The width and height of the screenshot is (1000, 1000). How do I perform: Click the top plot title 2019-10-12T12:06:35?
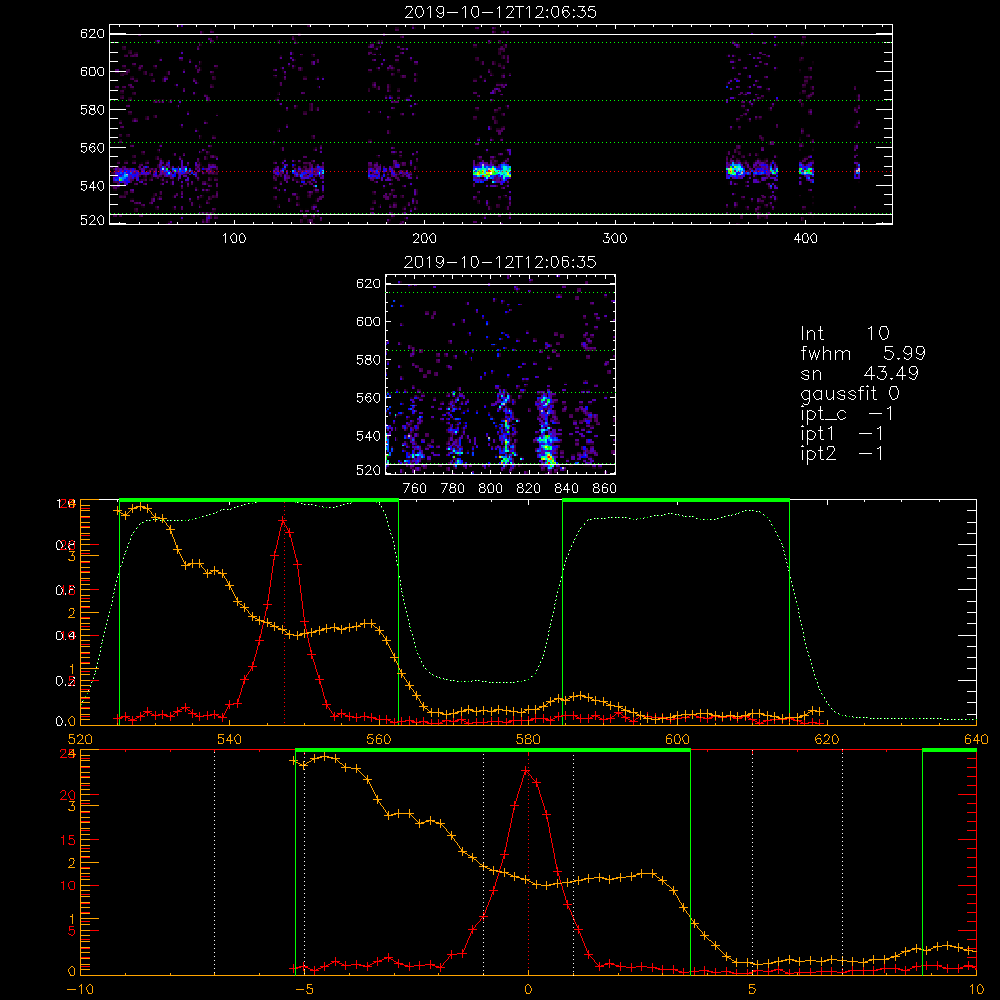point(500,12)
